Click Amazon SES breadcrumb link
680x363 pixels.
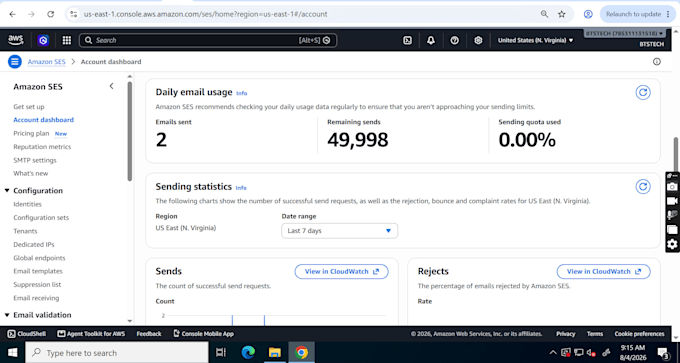point(46,62)
